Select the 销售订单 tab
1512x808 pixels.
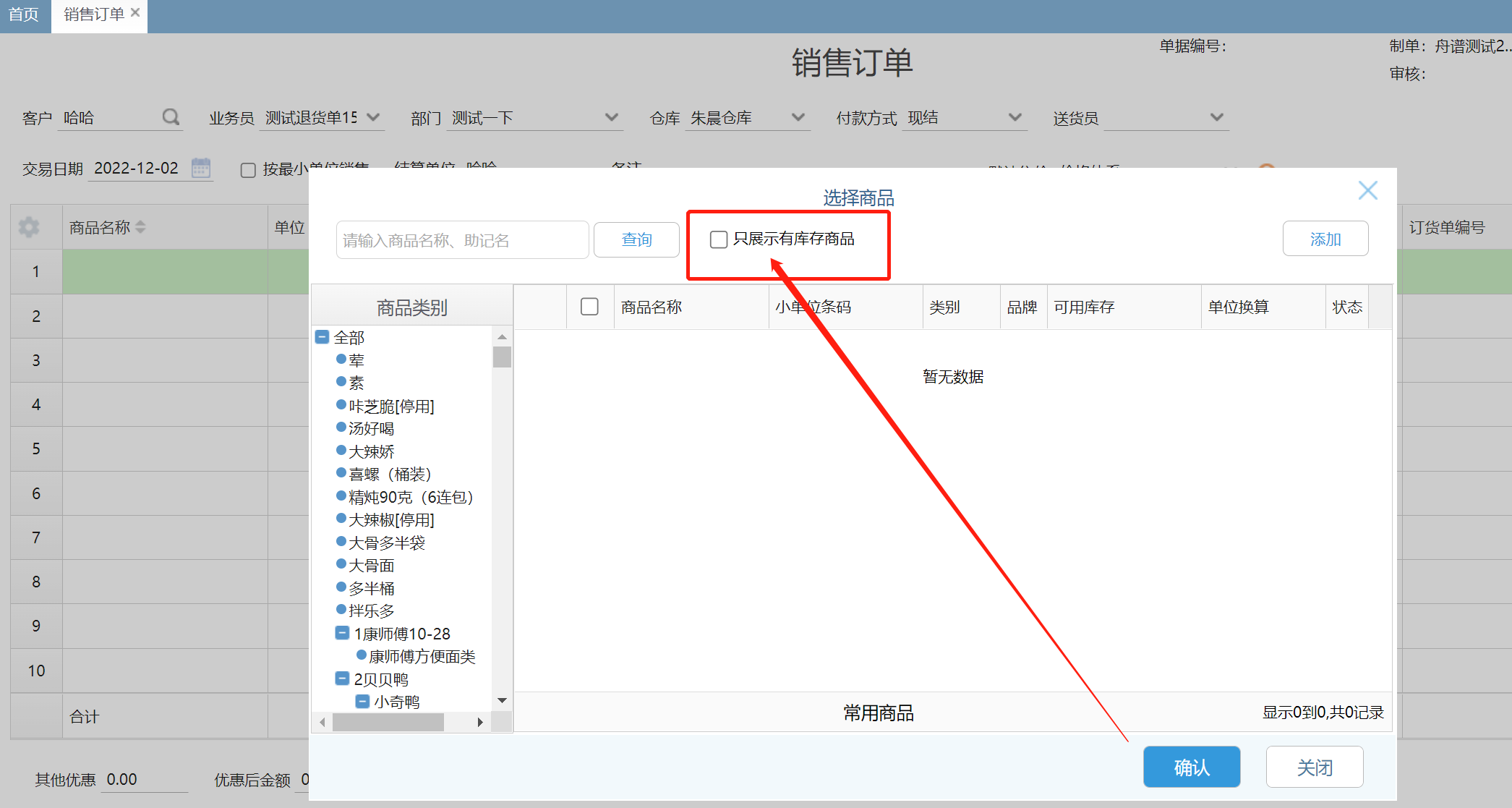click(x=94, y=14)
